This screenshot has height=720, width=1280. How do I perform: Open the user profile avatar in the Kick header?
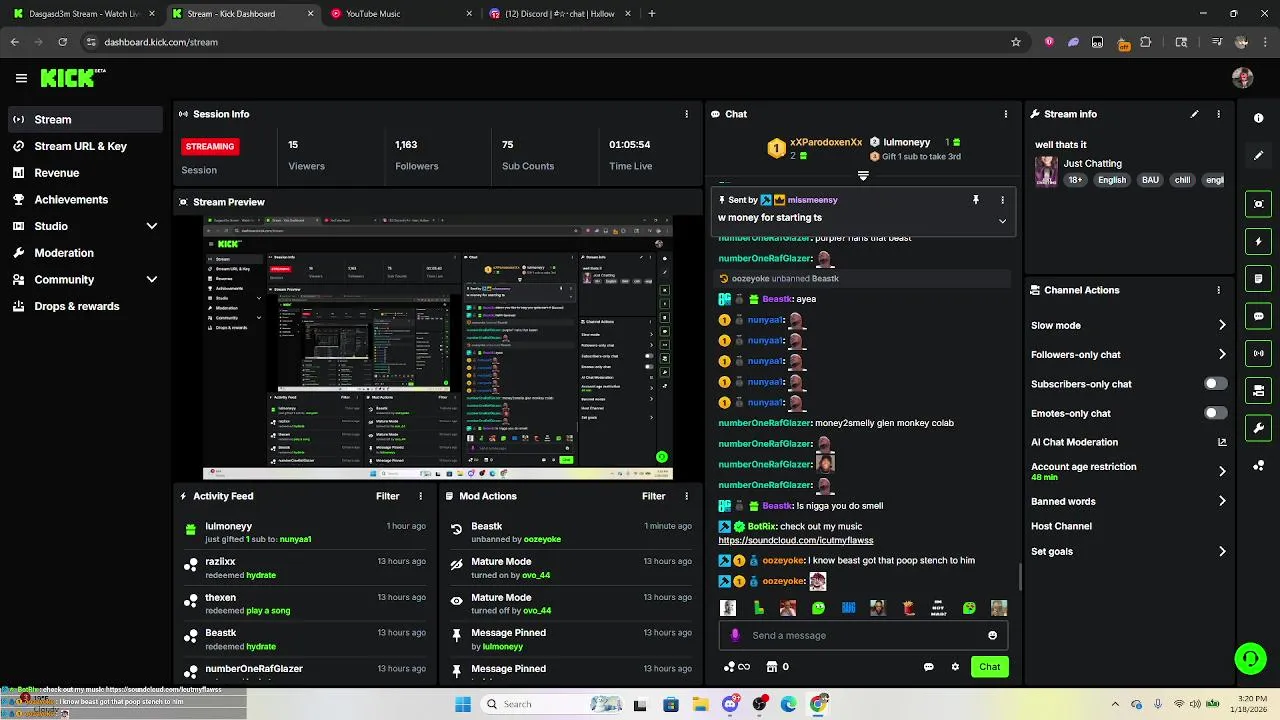1242,78
